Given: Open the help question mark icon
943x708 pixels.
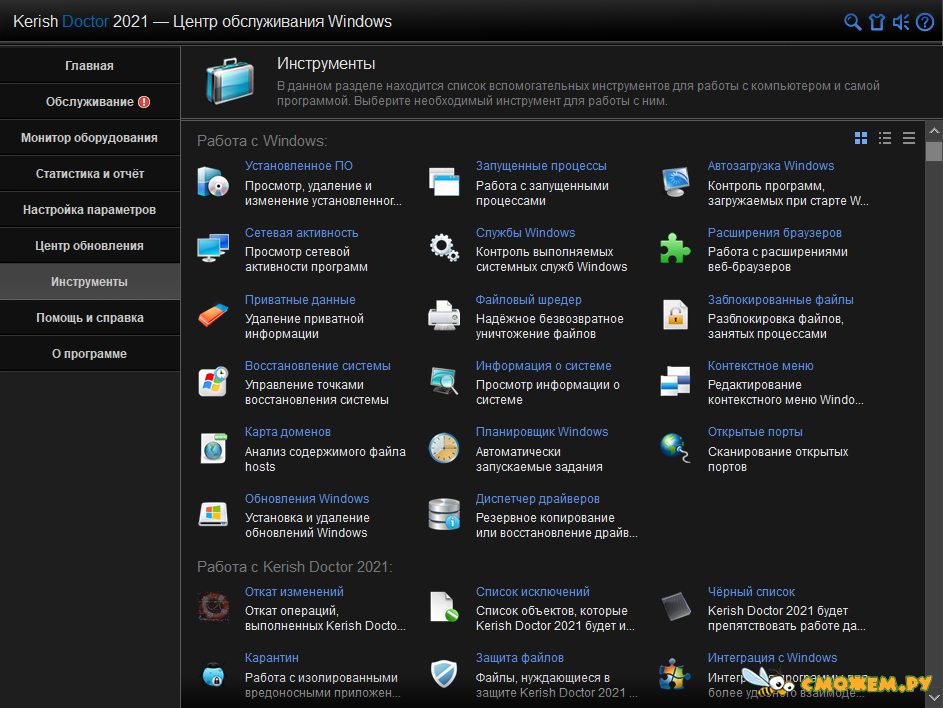Looking at the screenshot, I should (x=925, y=22).
